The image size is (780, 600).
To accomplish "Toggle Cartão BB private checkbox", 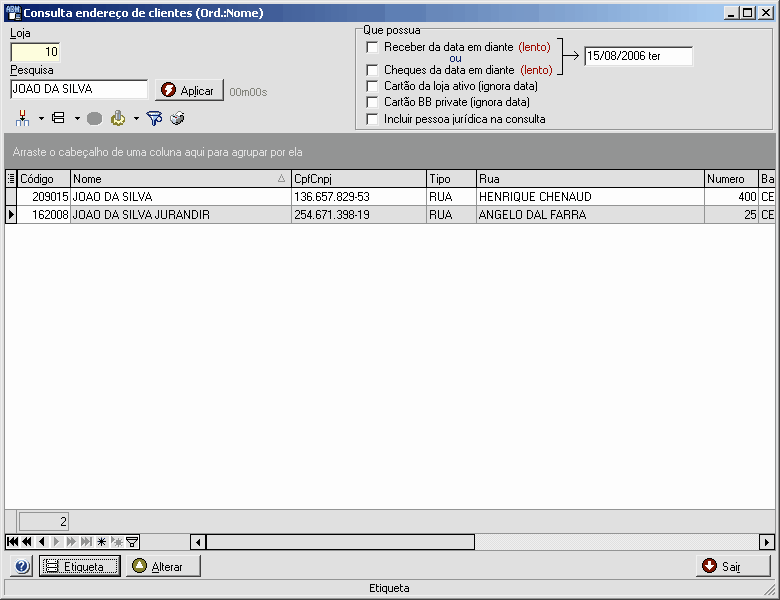I will pos(372,102).
